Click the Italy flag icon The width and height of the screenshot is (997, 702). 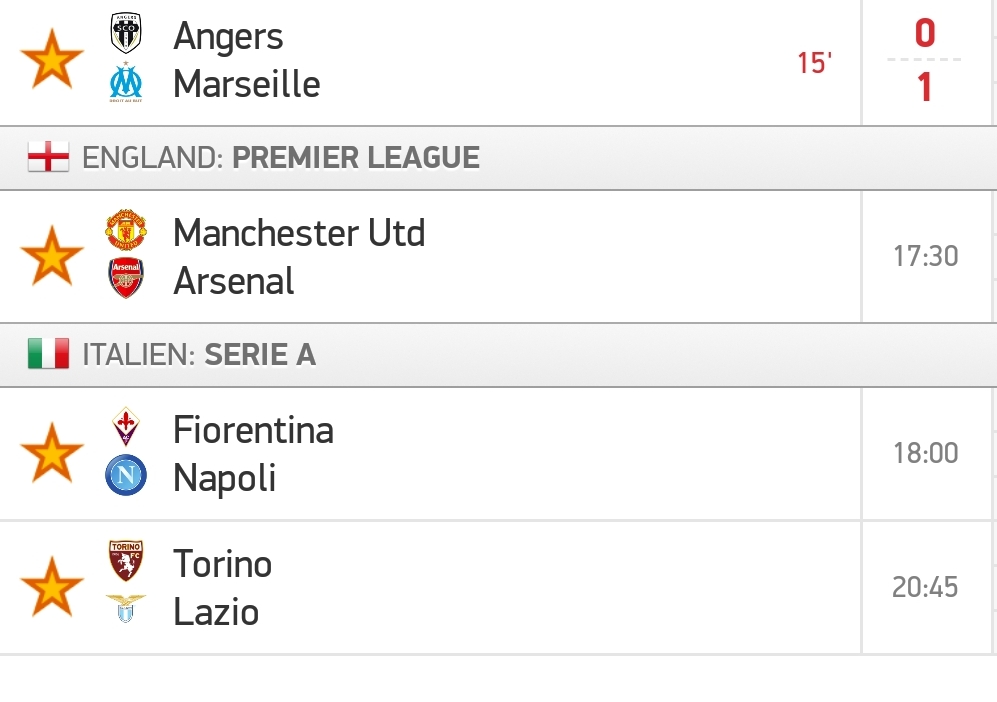pos(48,354)
